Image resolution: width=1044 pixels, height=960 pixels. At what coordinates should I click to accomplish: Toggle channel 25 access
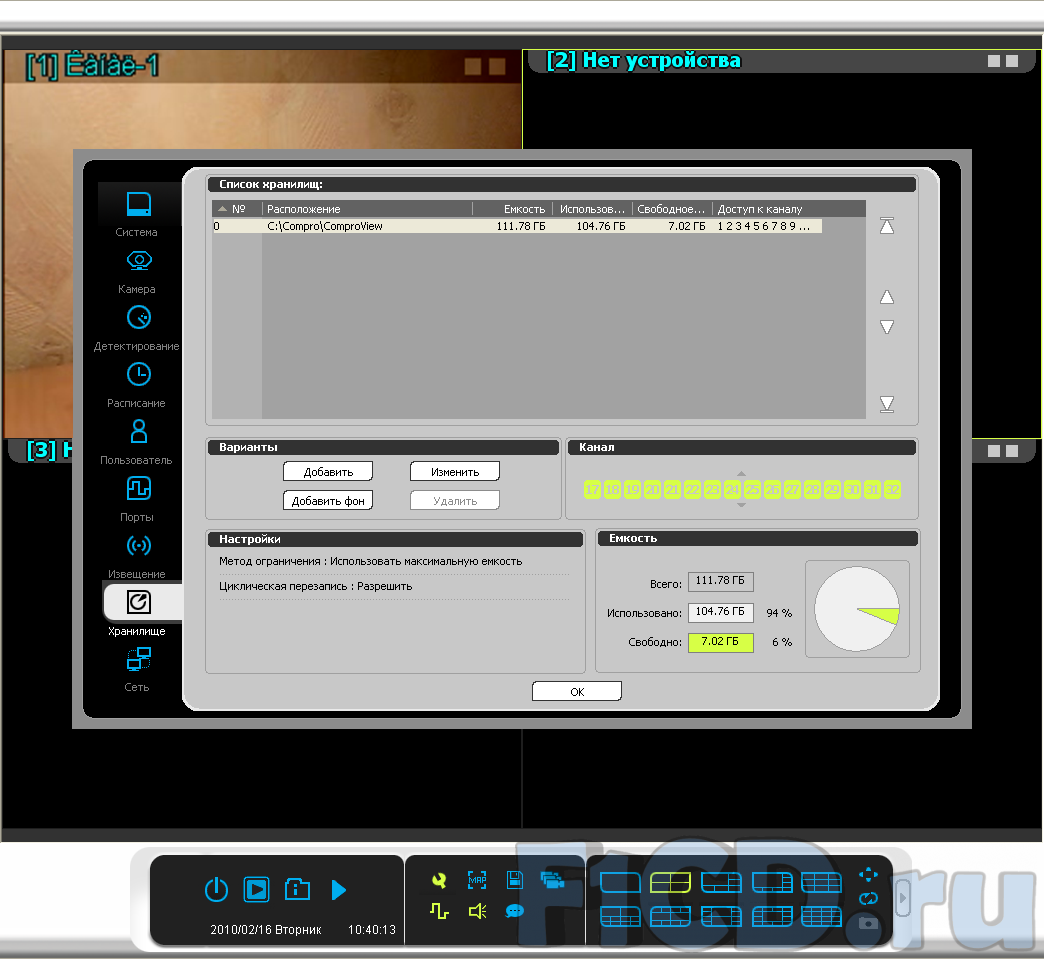tap(752, 490)
